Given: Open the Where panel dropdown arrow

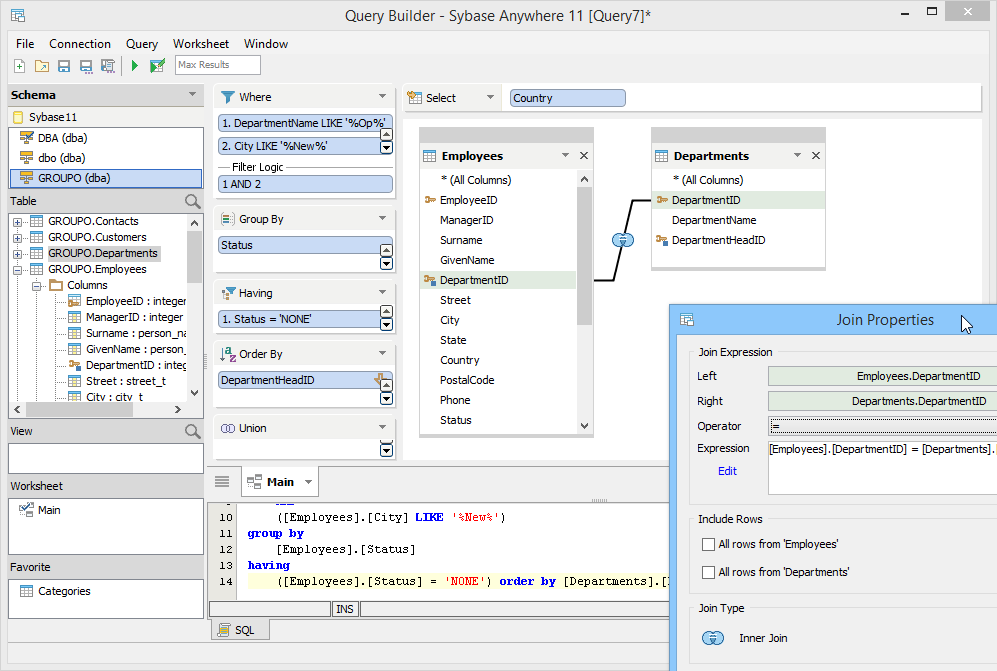Looking at the screenshot, I should tap(382, 96).
